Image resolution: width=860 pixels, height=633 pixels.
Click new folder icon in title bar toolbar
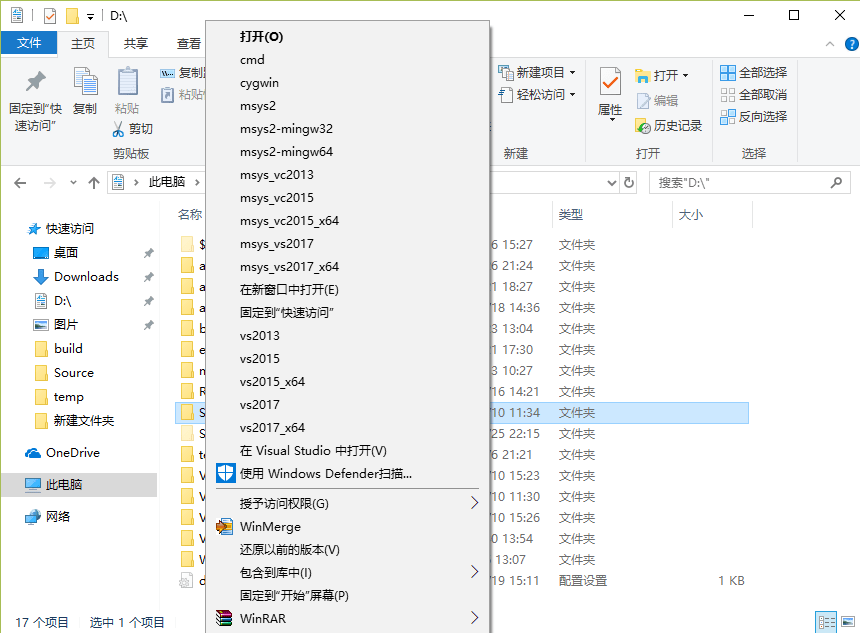(72, 16)
